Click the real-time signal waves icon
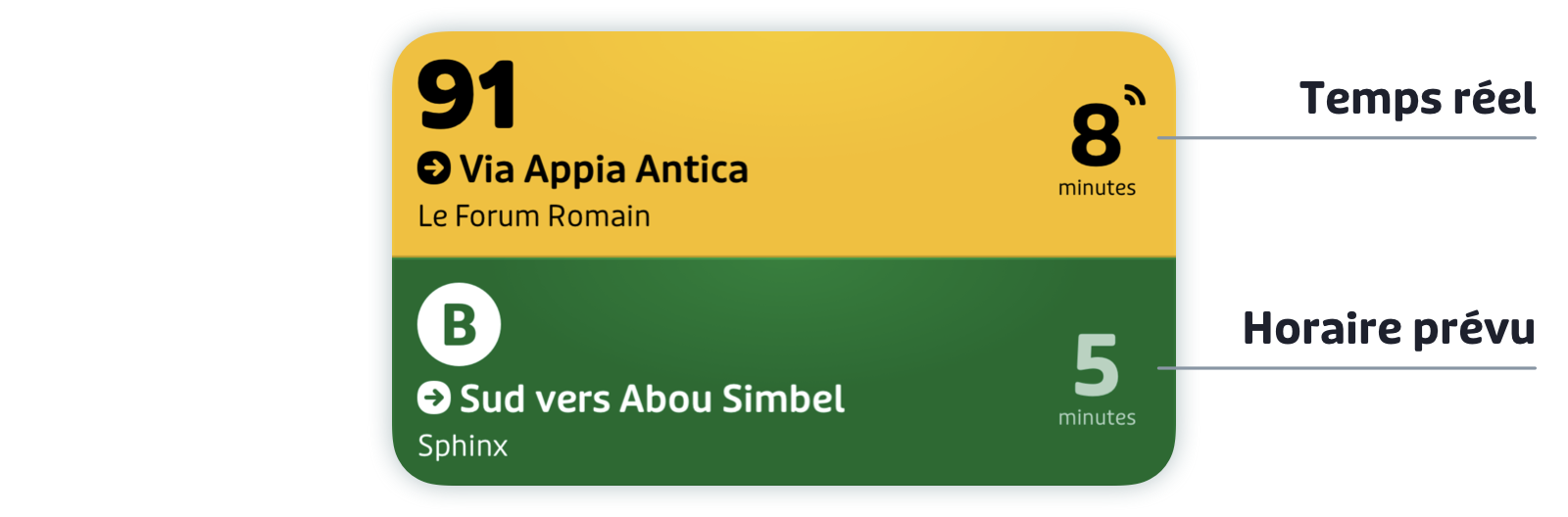This screenshot has width=1568, height=517. pyautogui.click(x=1135, y=95)
